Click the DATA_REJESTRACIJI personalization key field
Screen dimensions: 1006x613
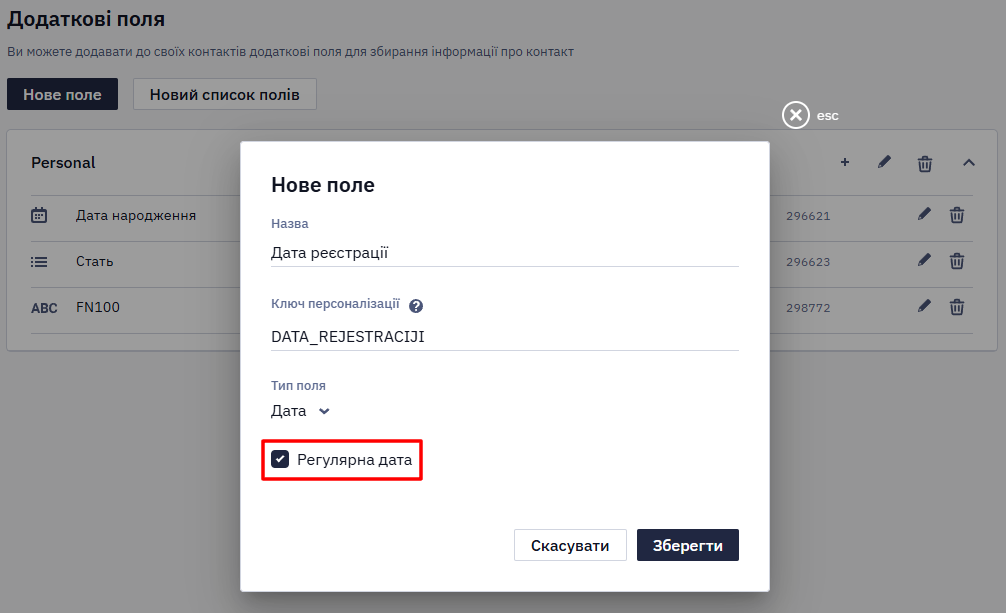(x=504, y=337)
